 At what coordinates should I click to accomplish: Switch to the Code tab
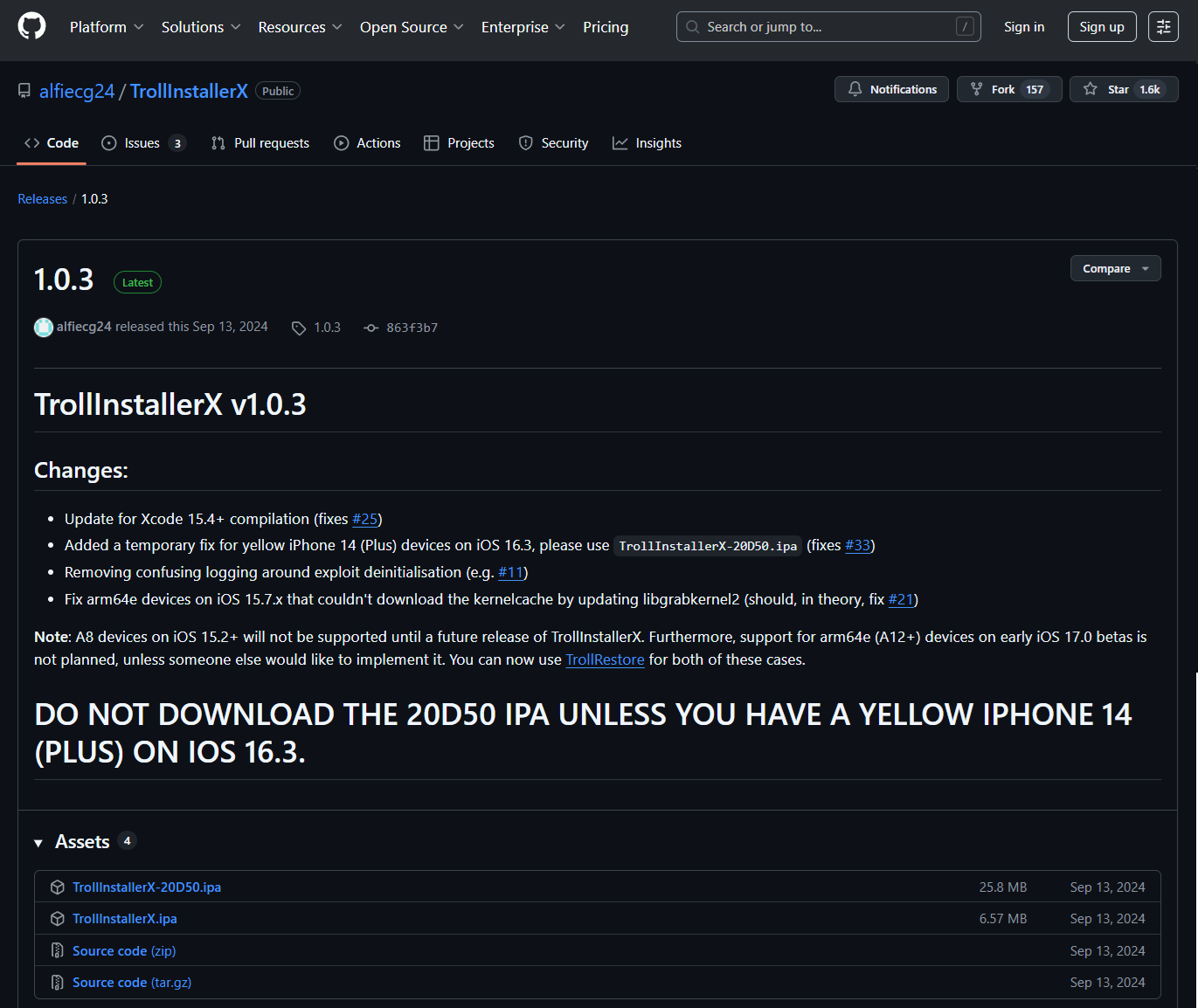52,143
